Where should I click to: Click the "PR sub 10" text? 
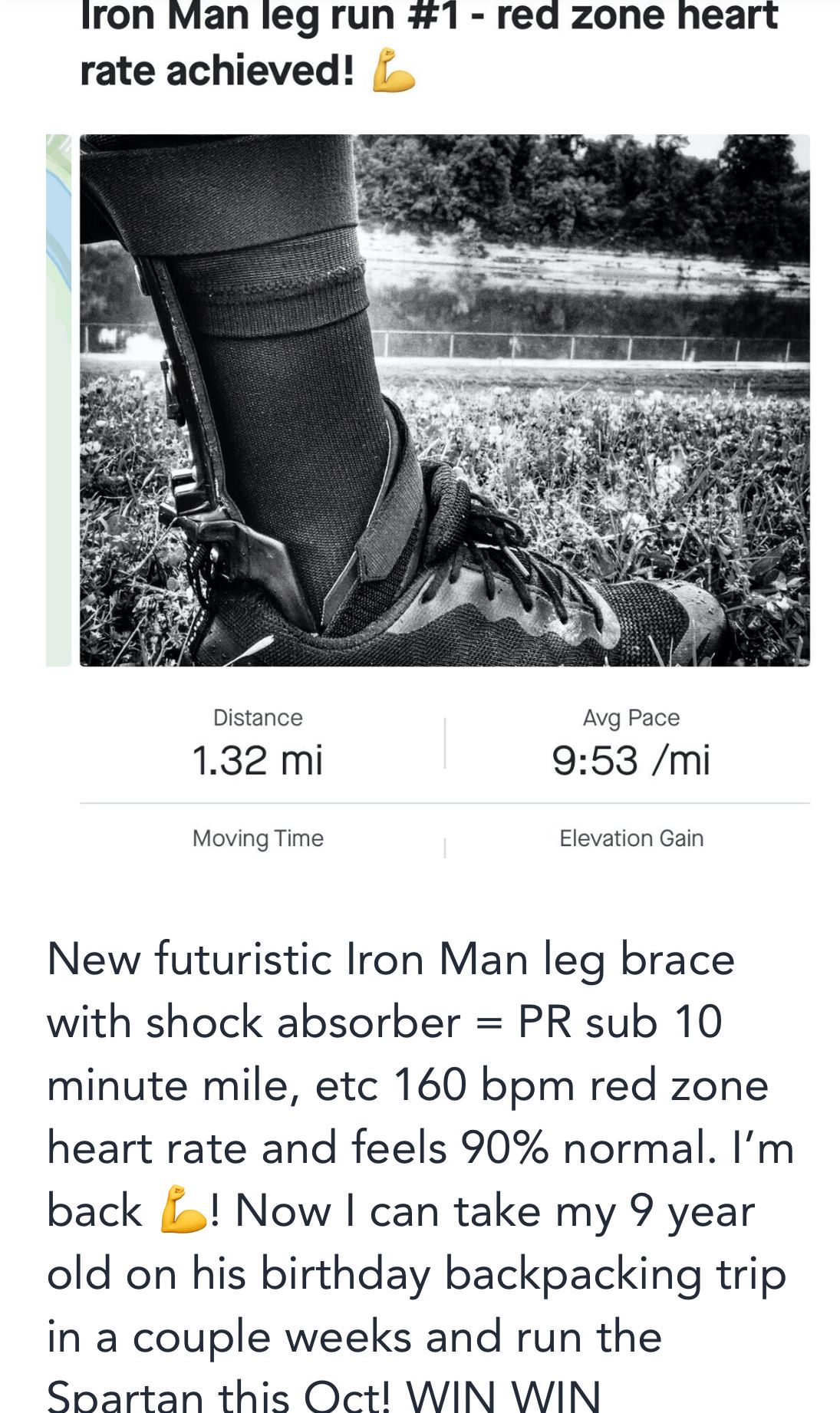click(620, 1022)
